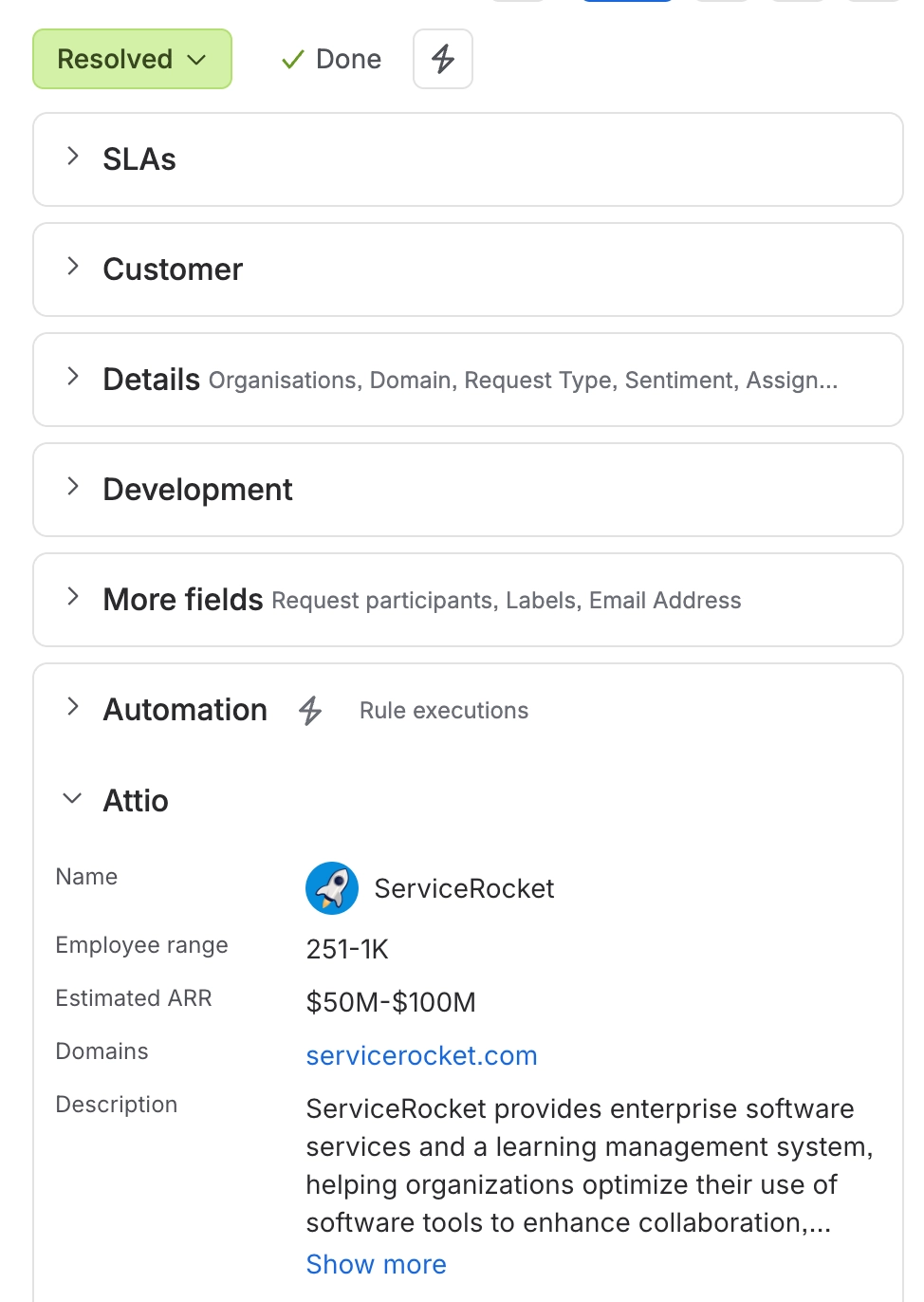Image resolution: width=924 pixels, height=1302 pixels.
Task: Expand the Development section chevron
Action: pos(73,487)
